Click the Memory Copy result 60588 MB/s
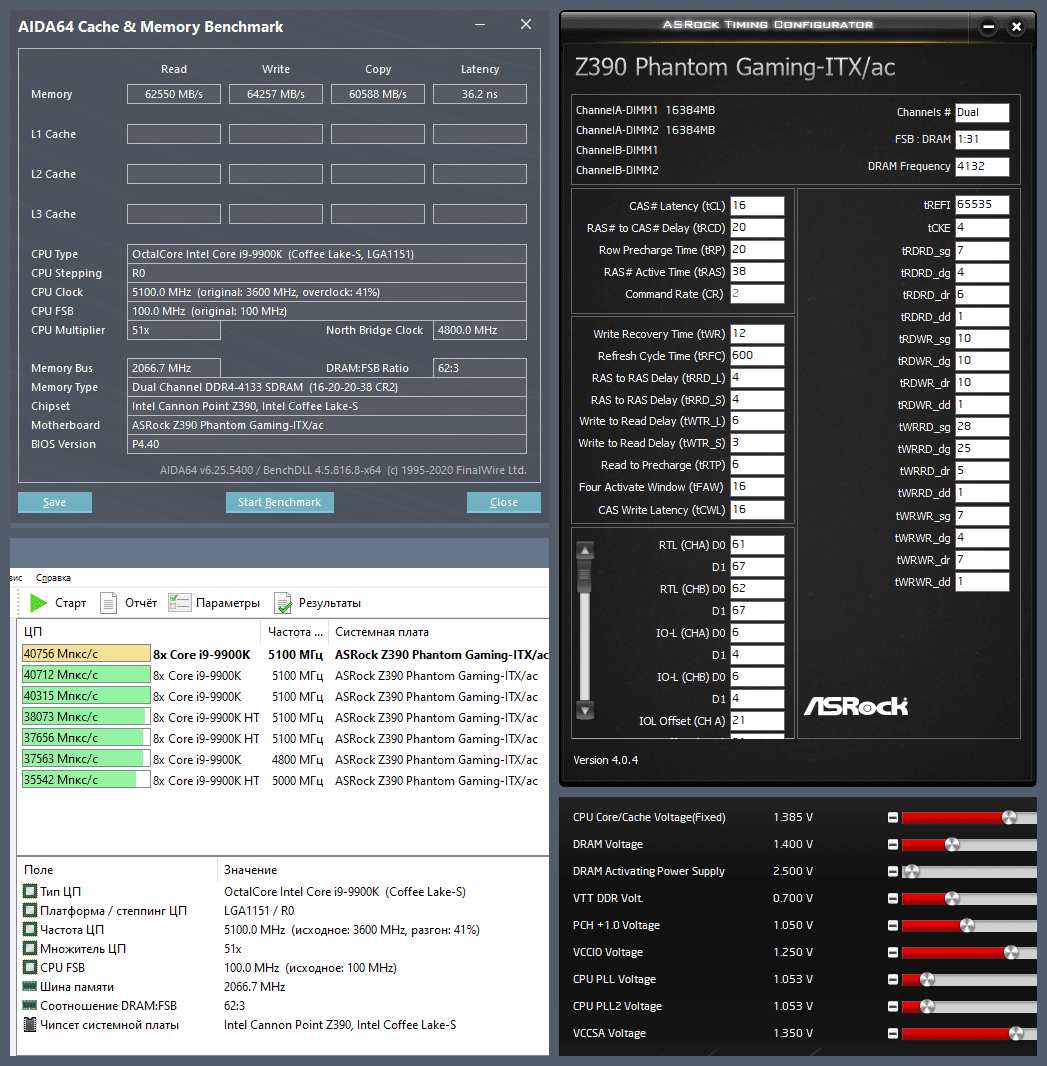The image size is (1047, 1066). 378,94
